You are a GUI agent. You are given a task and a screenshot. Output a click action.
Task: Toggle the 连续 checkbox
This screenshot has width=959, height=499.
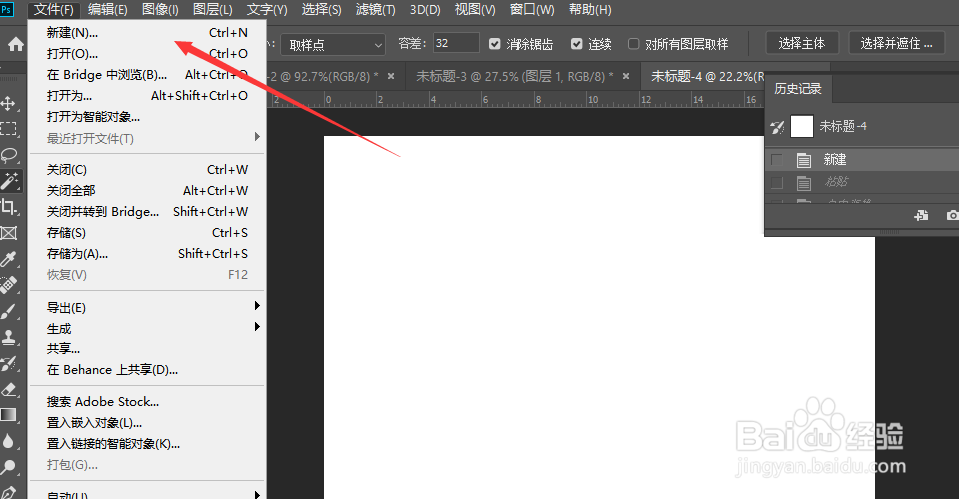(576, 44)
